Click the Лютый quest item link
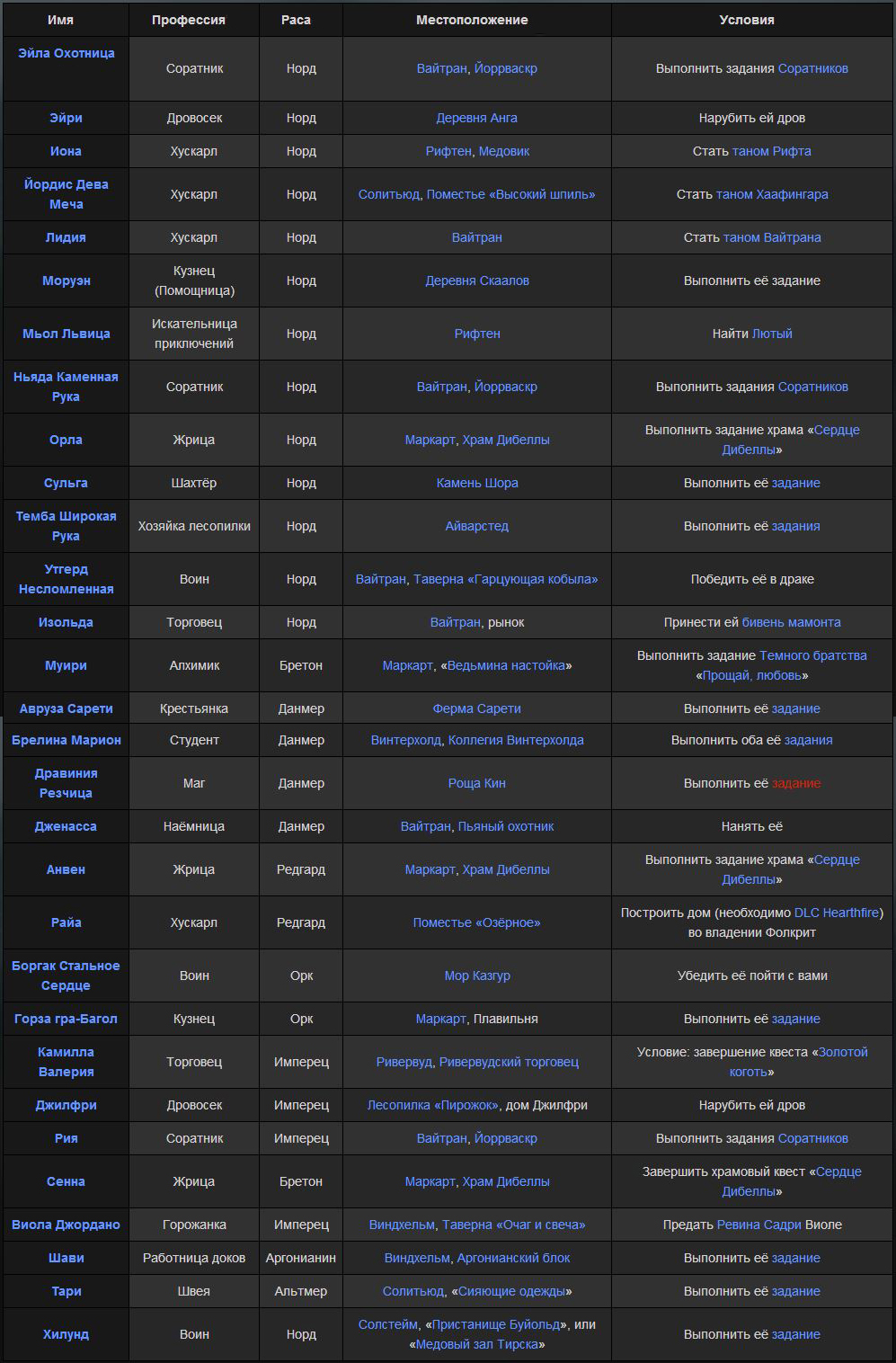Screen dimensions: 896x1363 pyautogui.click(x=772, y=334)
